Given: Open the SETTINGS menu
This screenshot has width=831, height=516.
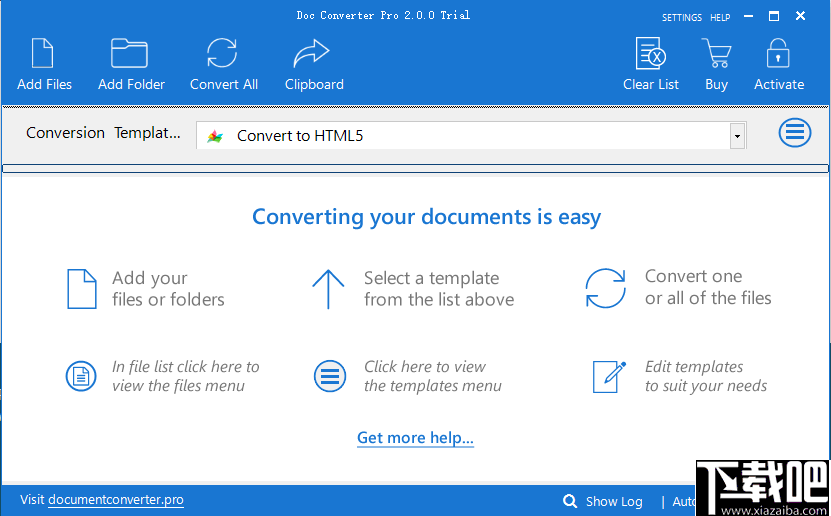Looking at the screenshot, I should tap(682, 17).
